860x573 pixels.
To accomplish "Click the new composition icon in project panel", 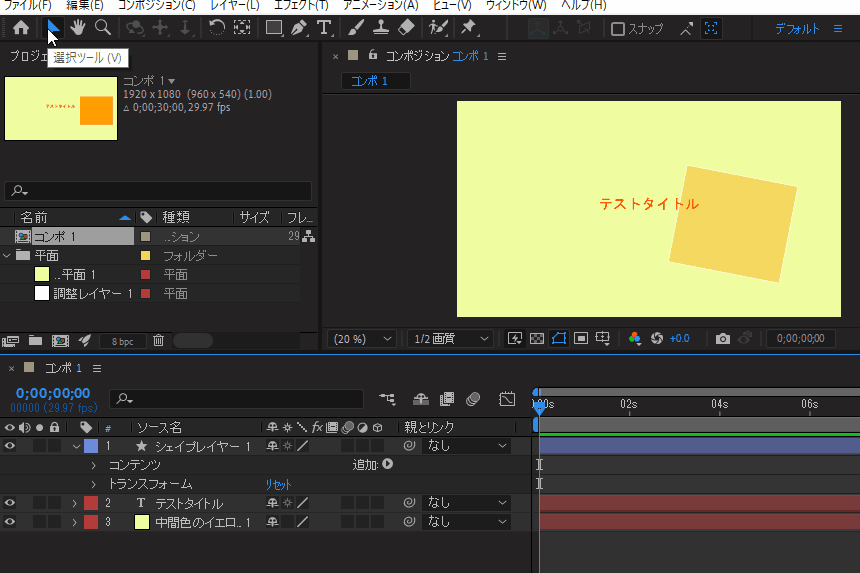I will (60, 341).
